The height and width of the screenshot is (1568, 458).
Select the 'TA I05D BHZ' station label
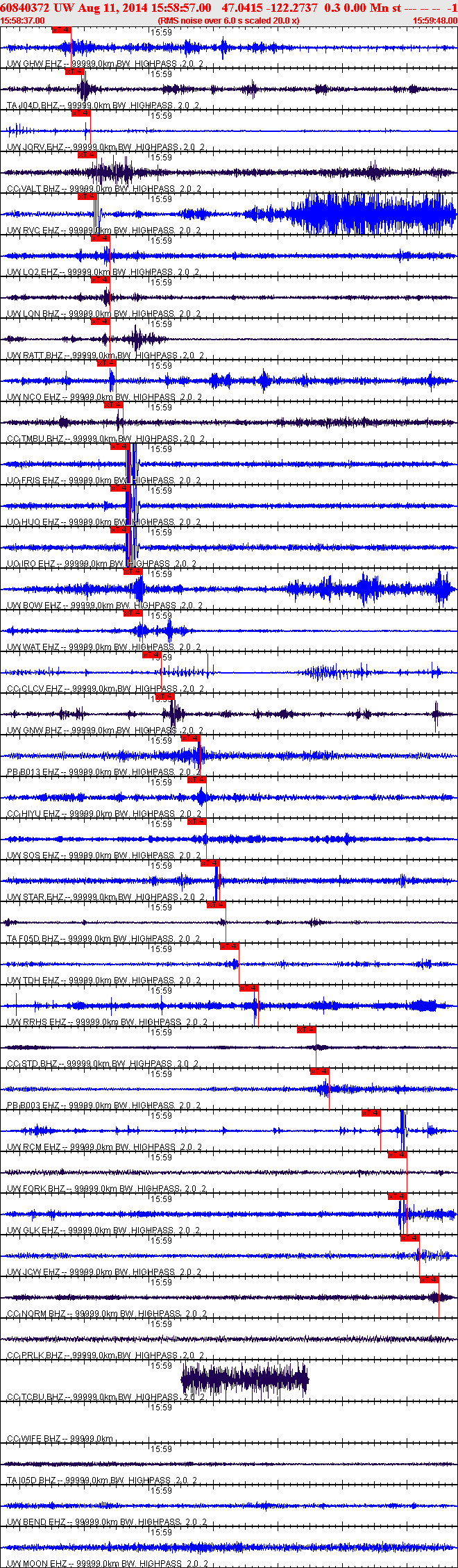pos(32,1481)
